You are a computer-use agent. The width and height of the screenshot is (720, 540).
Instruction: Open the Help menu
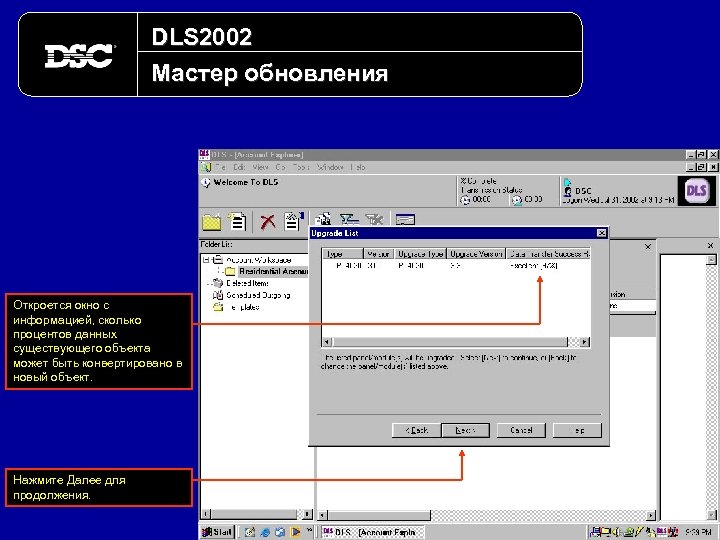point(358,167)
